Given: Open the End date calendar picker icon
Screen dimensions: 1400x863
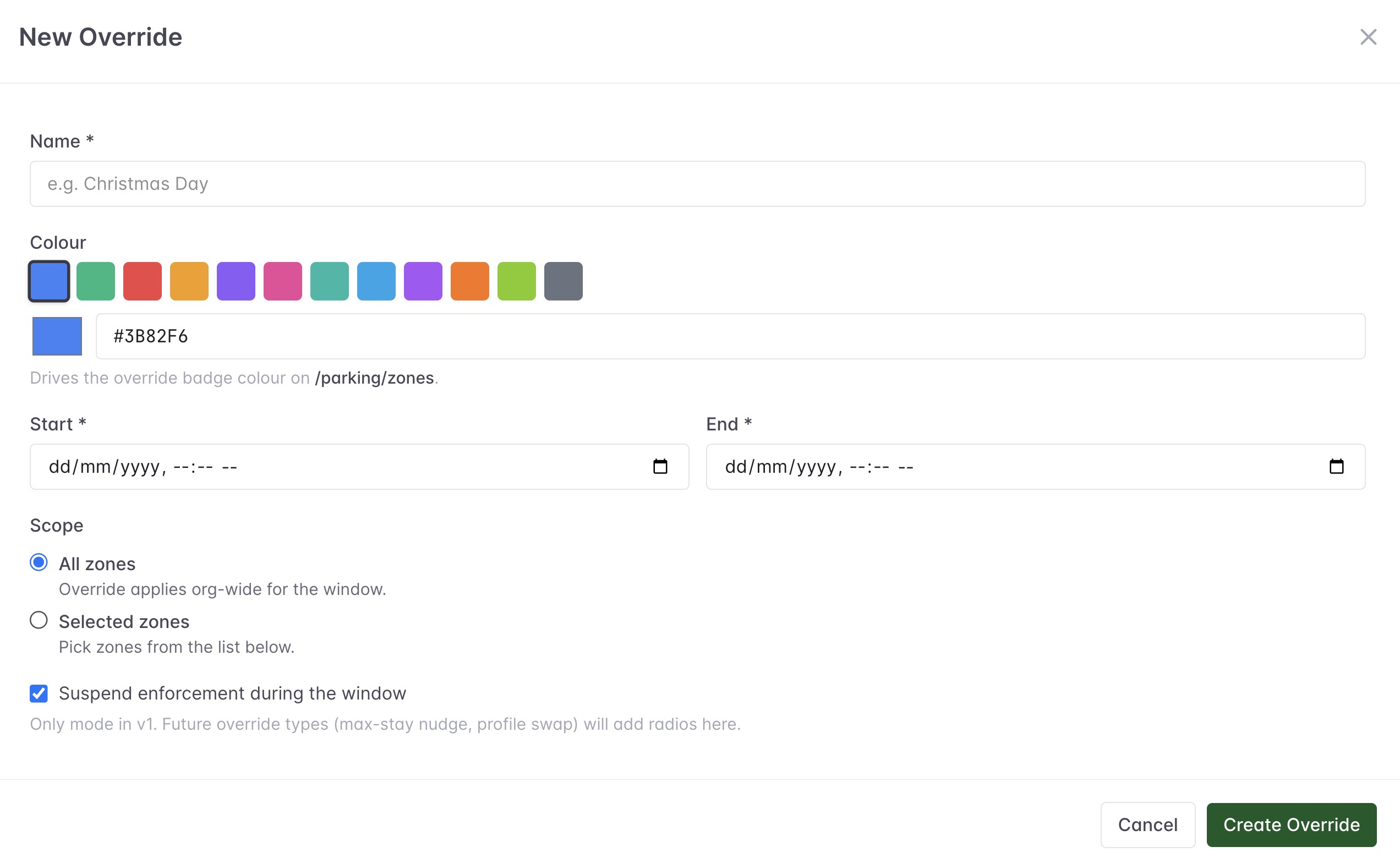Looking at the screenshot, I should click(x=1337, y=466).
